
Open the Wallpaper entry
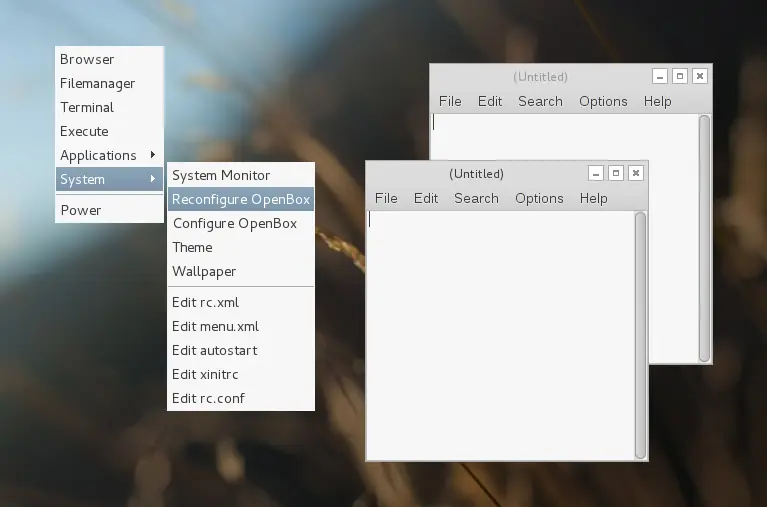tap(241, 271)
